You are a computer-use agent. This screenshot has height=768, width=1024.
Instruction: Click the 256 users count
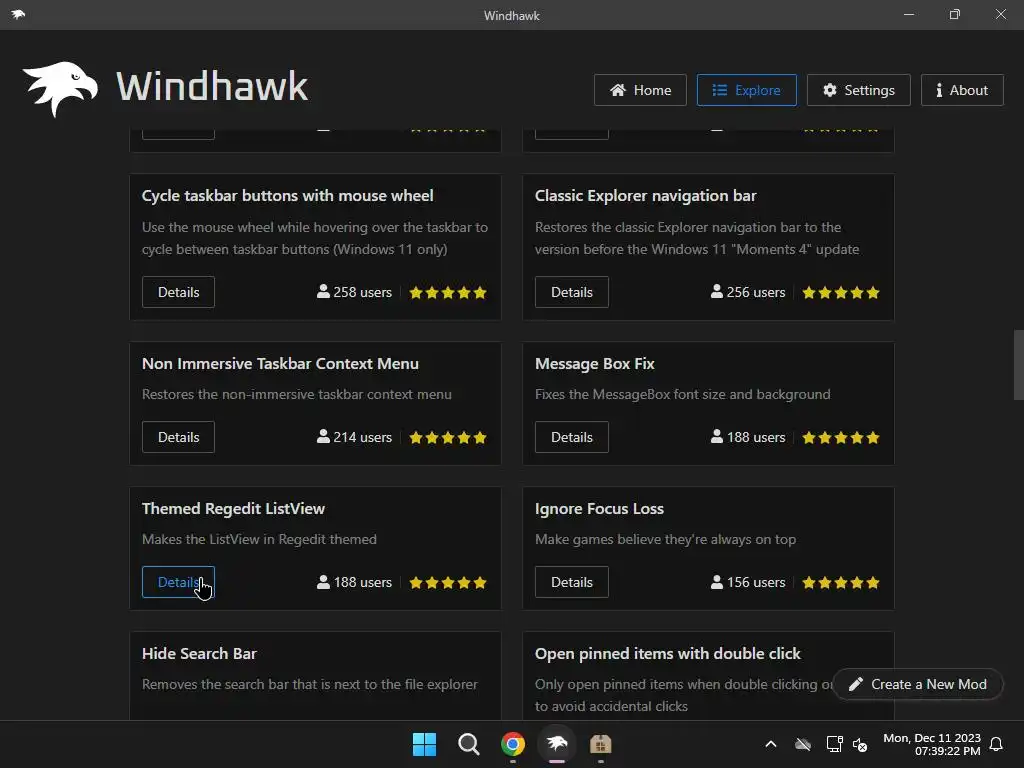pos(748,292)
